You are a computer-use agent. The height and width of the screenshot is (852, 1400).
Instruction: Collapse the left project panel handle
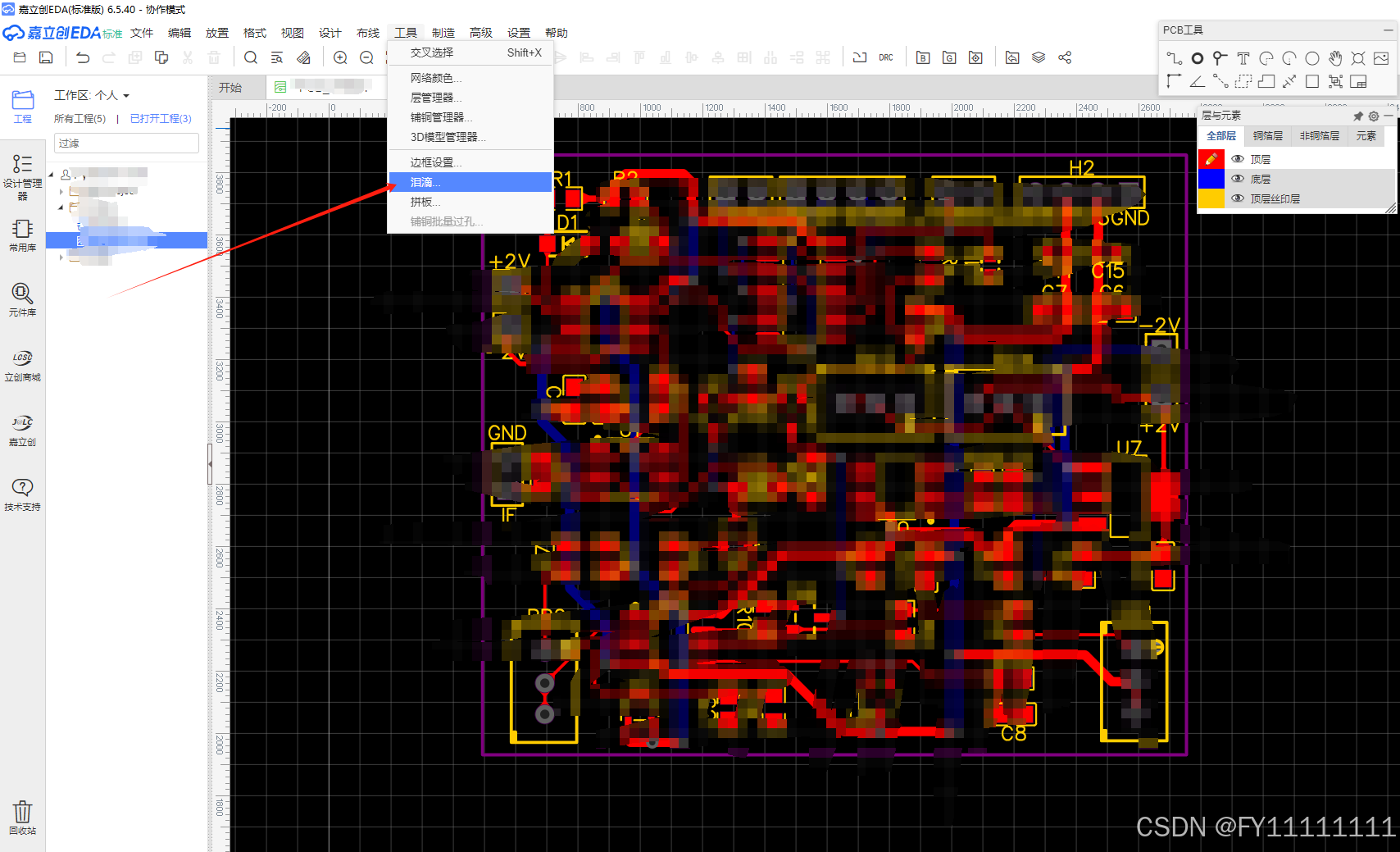(210, 465)
